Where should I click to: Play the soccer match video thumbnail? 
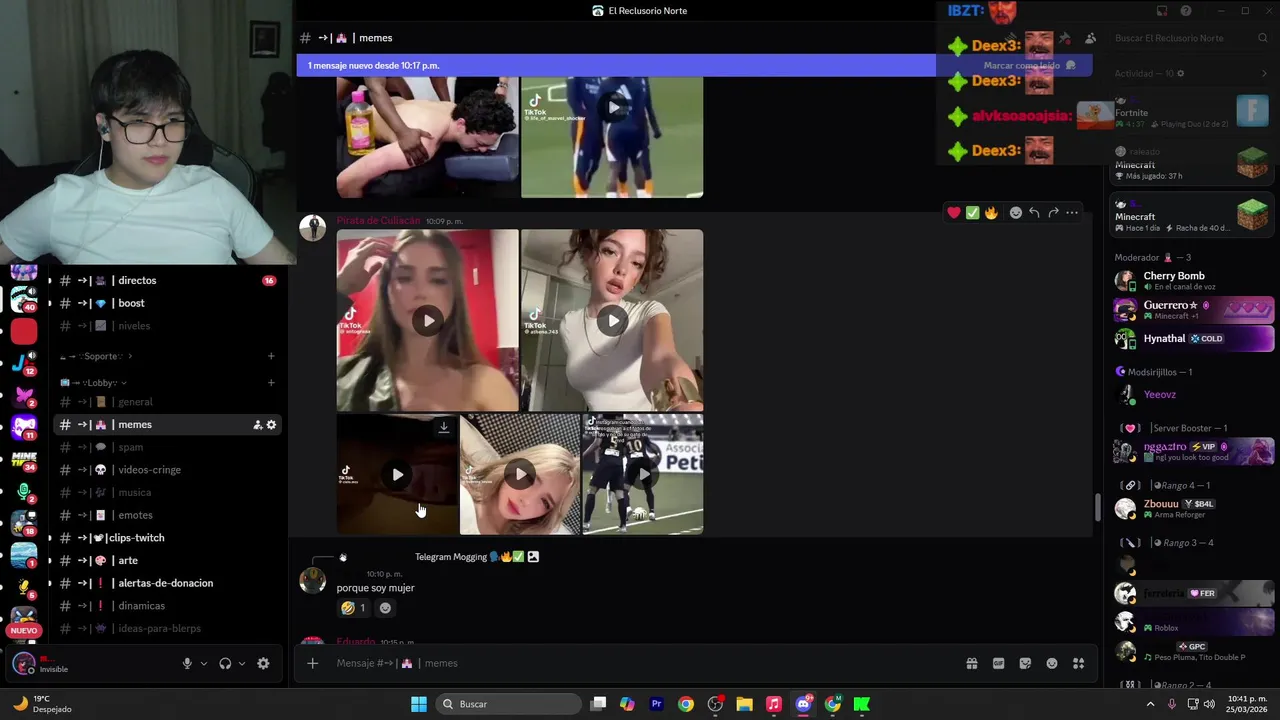pyautogui.click(x=643, y=475)
